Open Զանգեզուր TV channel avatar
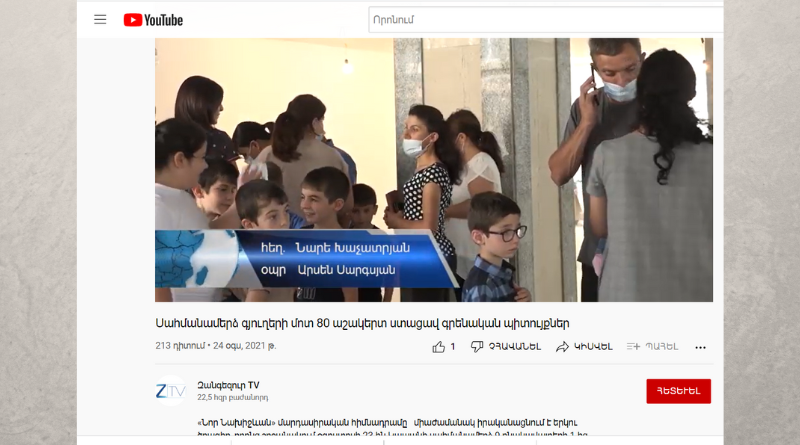This screenshot has width=800, height=445. click(171, 391)
